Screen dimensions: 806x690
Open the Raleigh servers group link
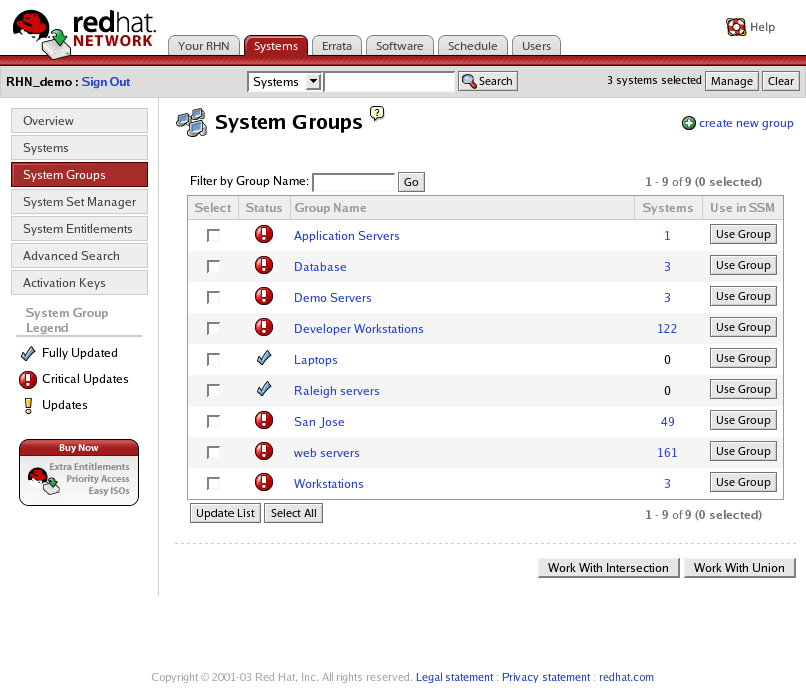337,391
